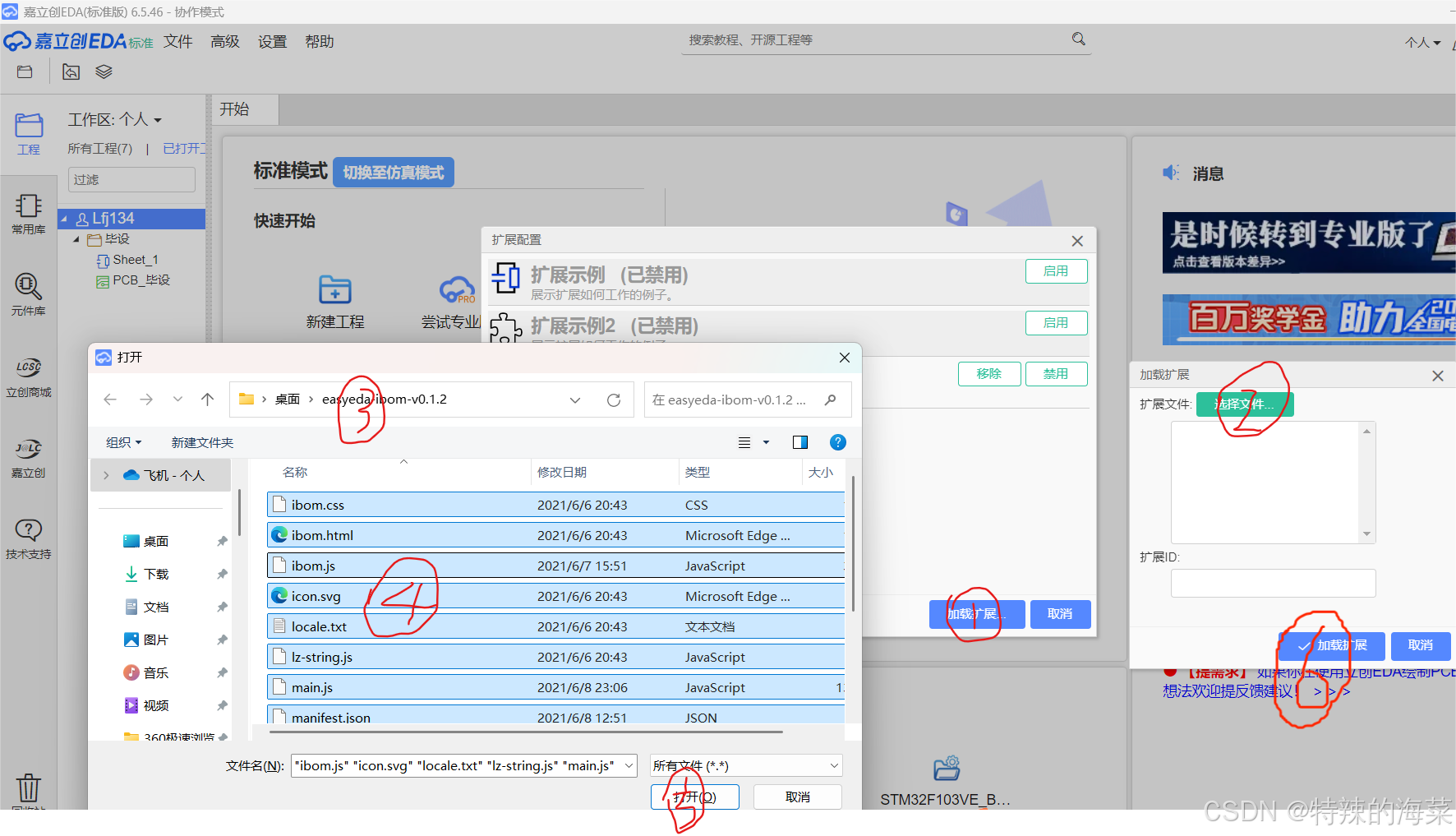Image resolution: width=1456 pixels, height=836 pixels.
Task: Sort files by 修改日期 column
Action: point(562,472)
